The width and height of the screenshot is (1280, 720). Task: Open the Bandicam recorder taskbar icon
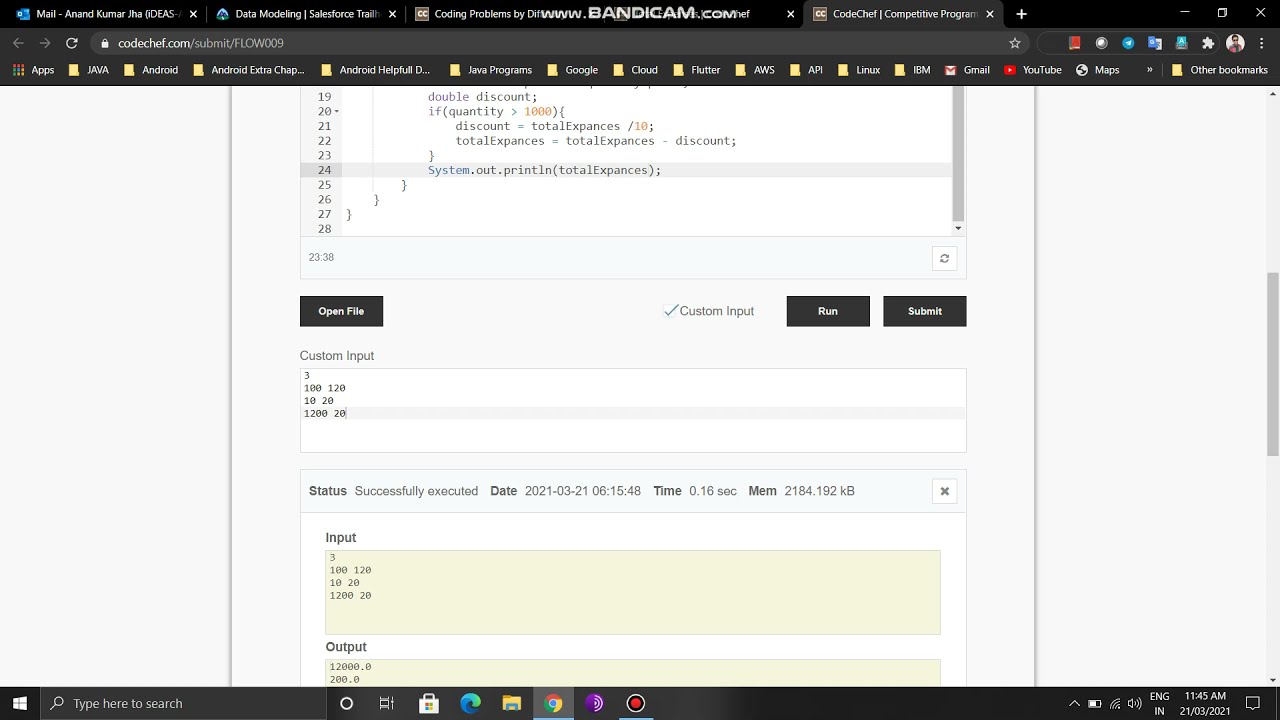pyautogui.click(x=635, y=703)
